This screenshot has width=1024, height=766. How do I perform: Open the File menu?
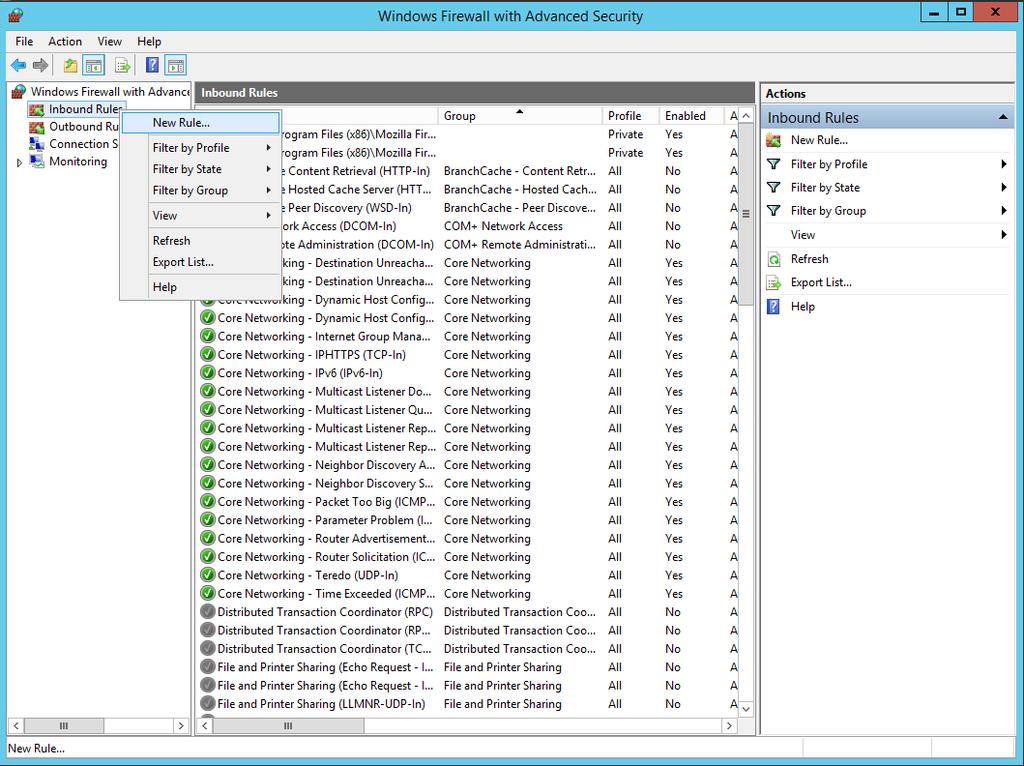pyautogui.click(x=24, y=42)
